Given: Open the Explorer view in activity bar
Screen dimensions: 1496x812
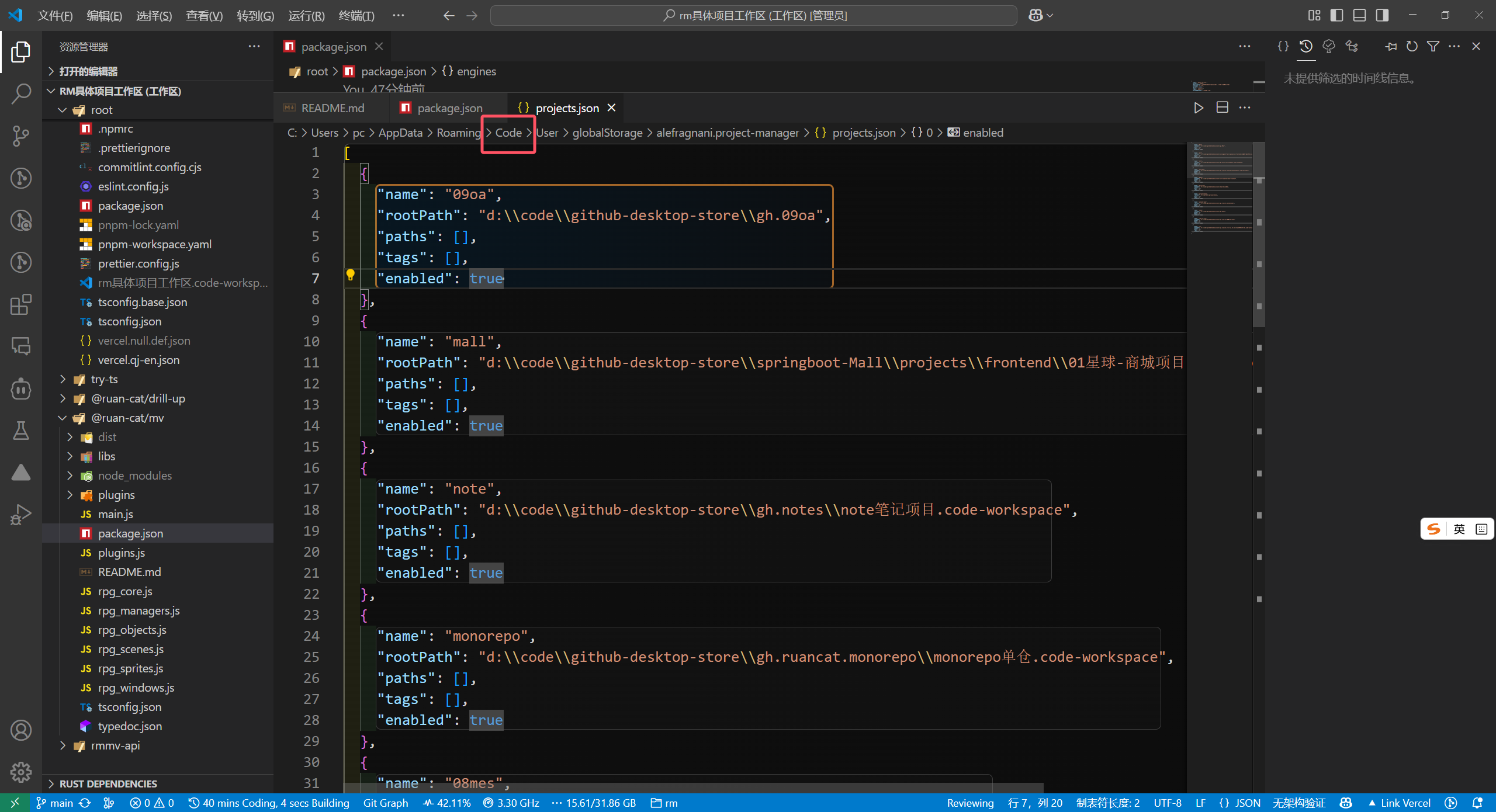Looking at the screenshot, I should click(21, 51).
